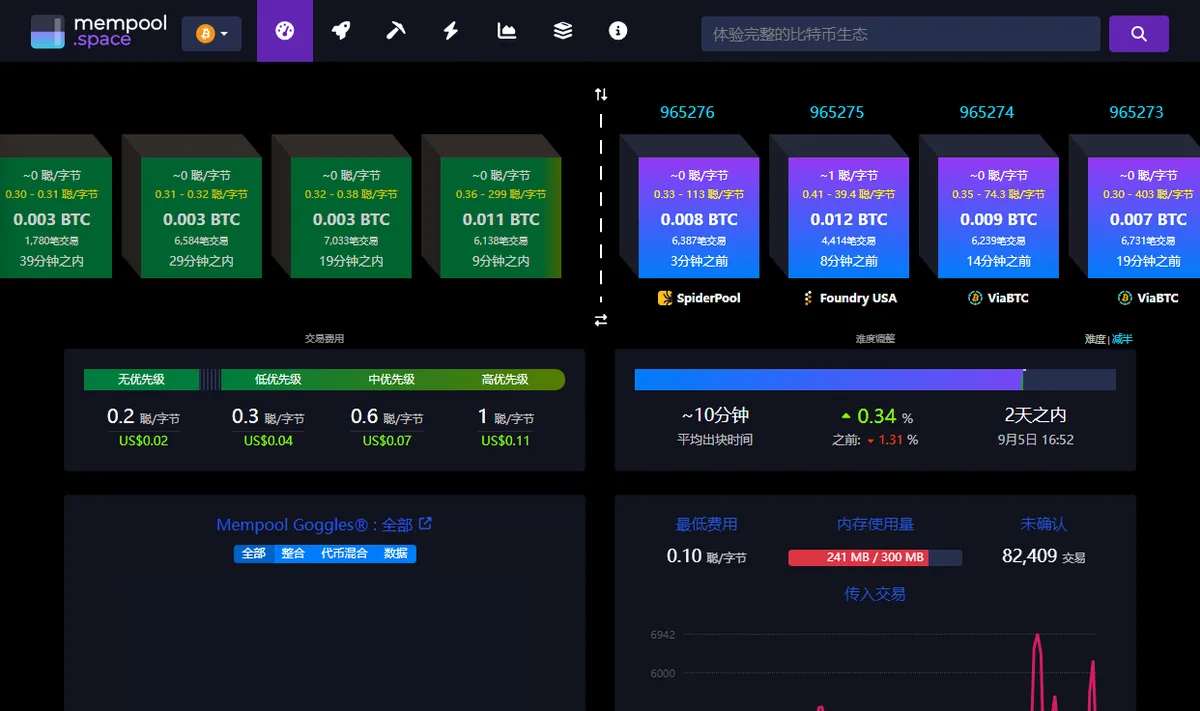The width and height of the screenshot is (1200, 711).
Task: Click the SpiderPool pool icon
Action: click(665, 298)
